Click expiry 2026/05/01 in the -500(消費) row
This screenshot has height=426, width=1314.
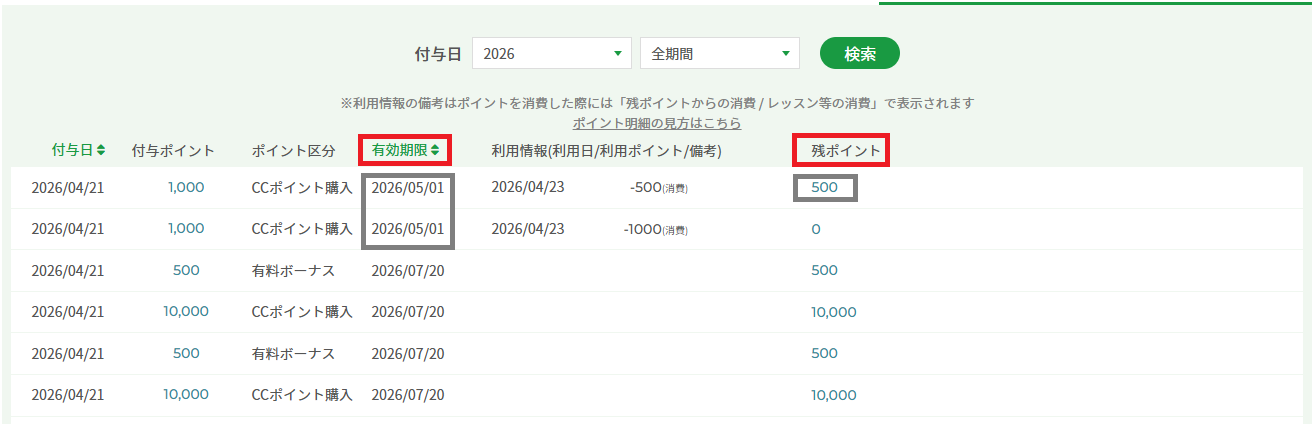407,187
